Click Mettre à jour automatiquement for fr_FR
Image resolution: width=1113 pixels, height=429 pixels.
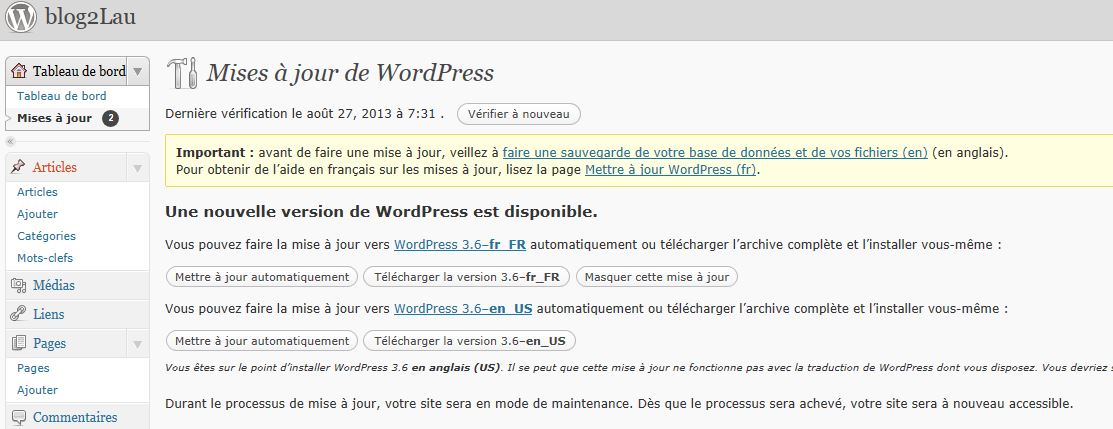point(262,277)
